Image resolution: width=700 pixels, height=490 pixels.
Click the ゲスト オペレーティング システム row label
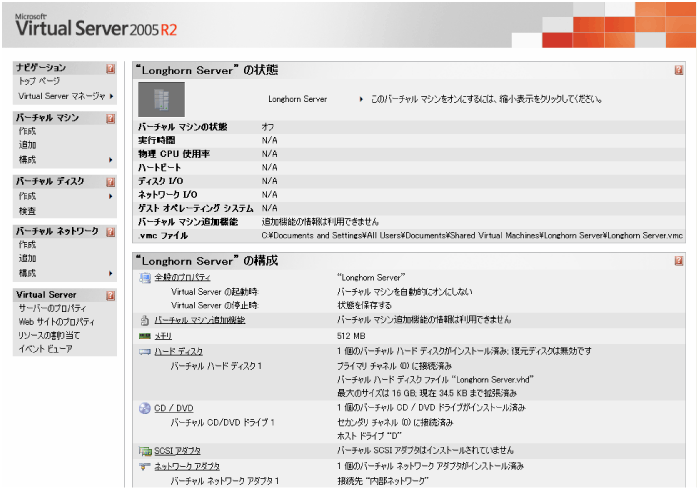click(196, 208)
